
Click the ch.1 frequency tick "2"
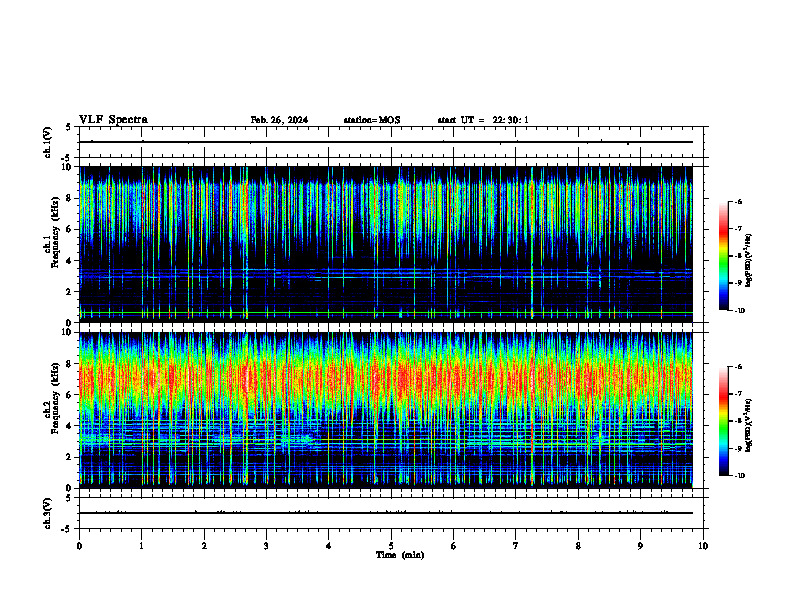tap(70, 291)
